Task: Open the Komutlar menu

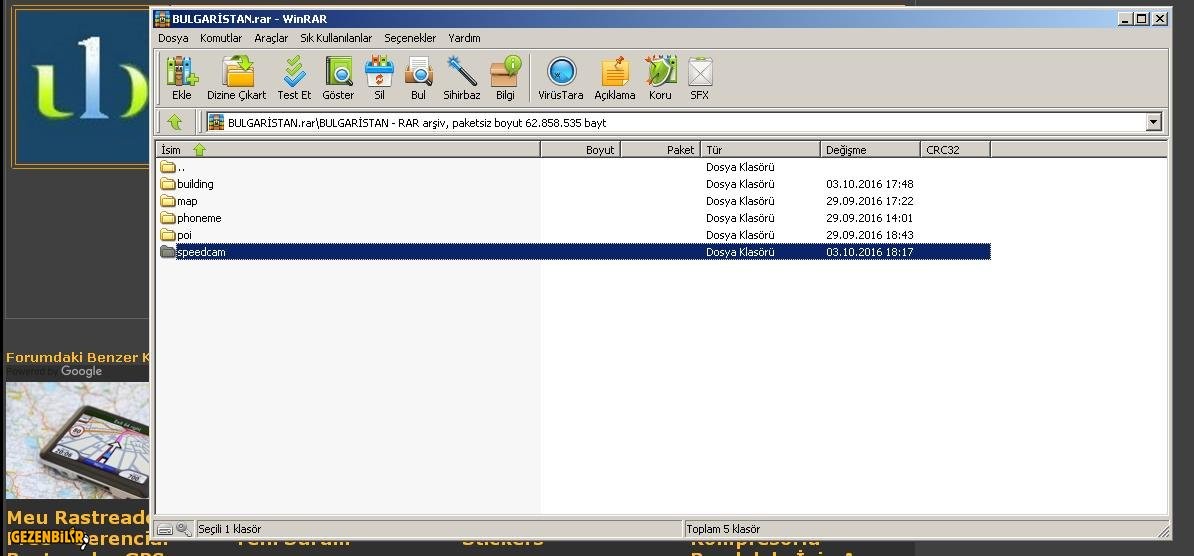Action: pyautogui.click(x=221, y=38)
